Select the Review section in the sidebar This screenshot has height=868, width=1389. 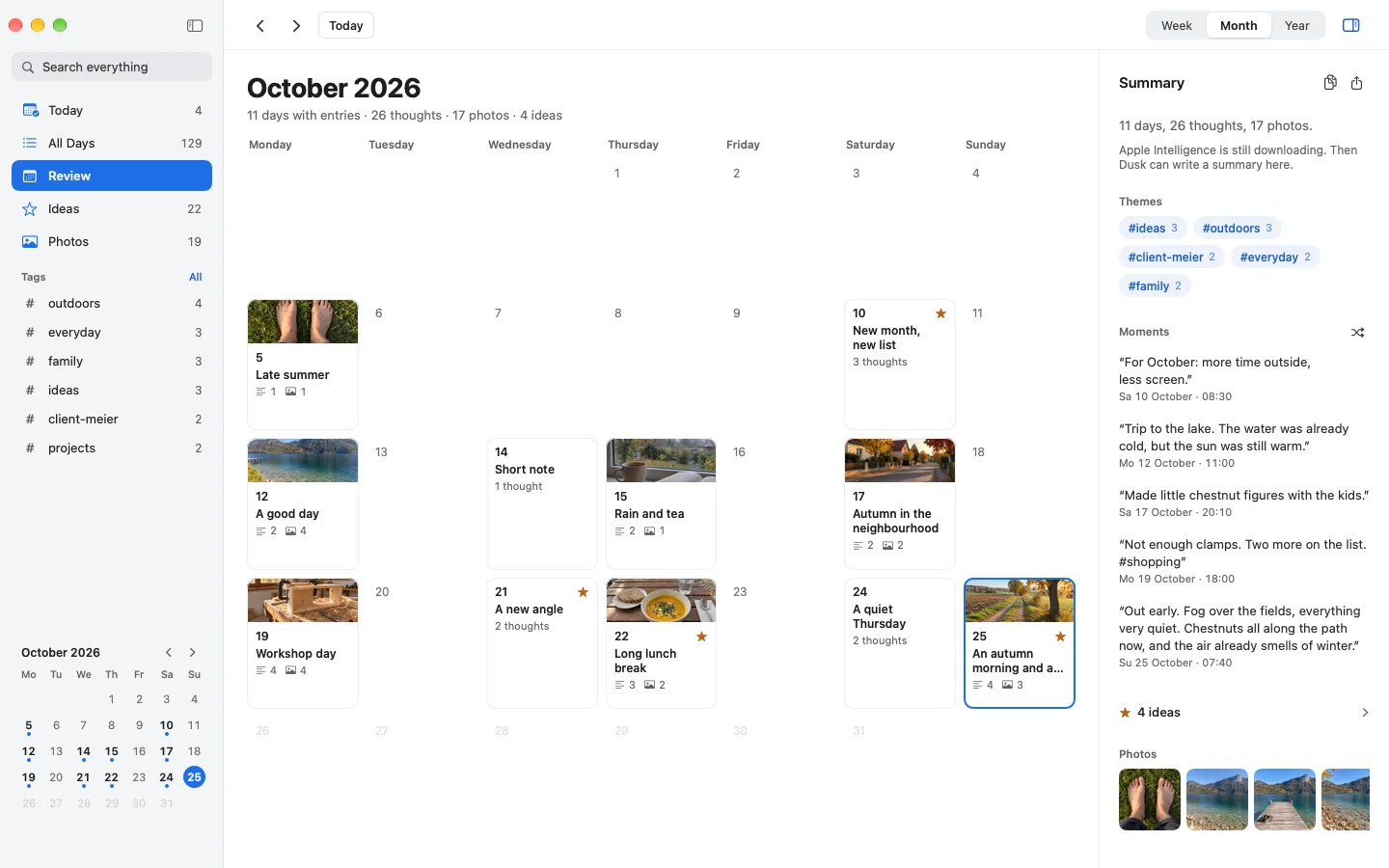click(112, 176)
